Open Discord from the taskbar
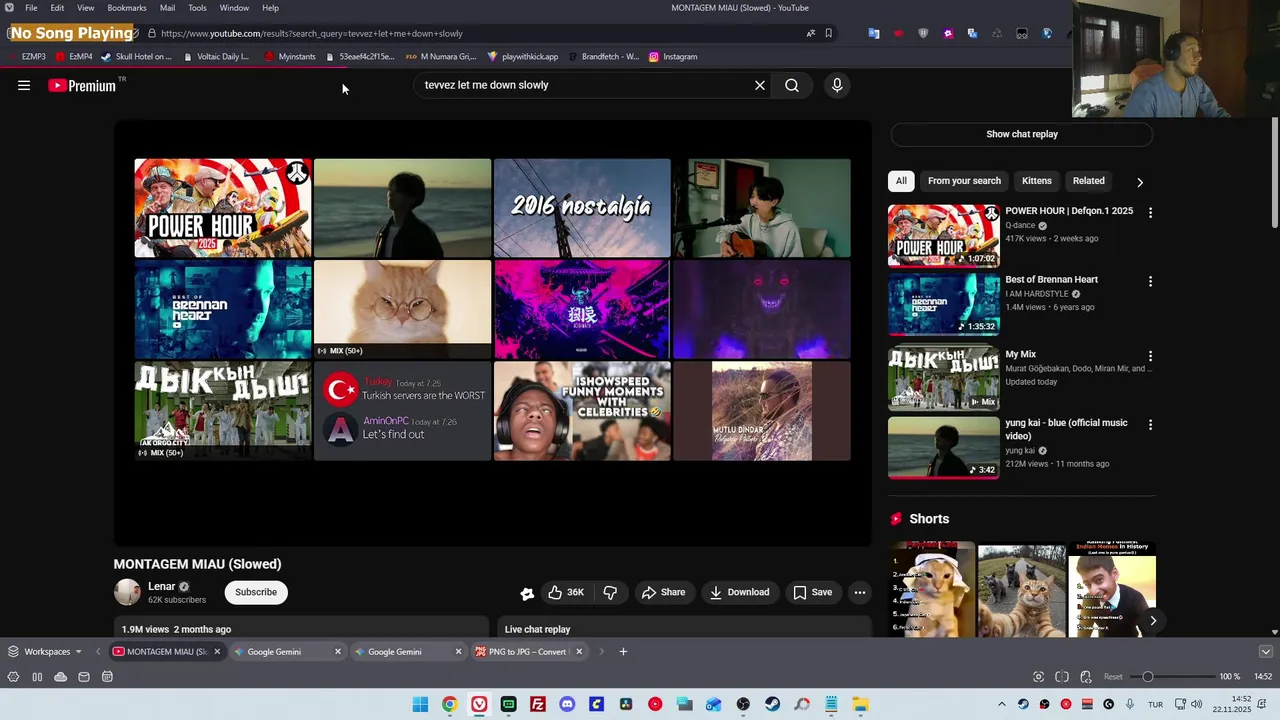1280x720 pixels. (567, 705)
